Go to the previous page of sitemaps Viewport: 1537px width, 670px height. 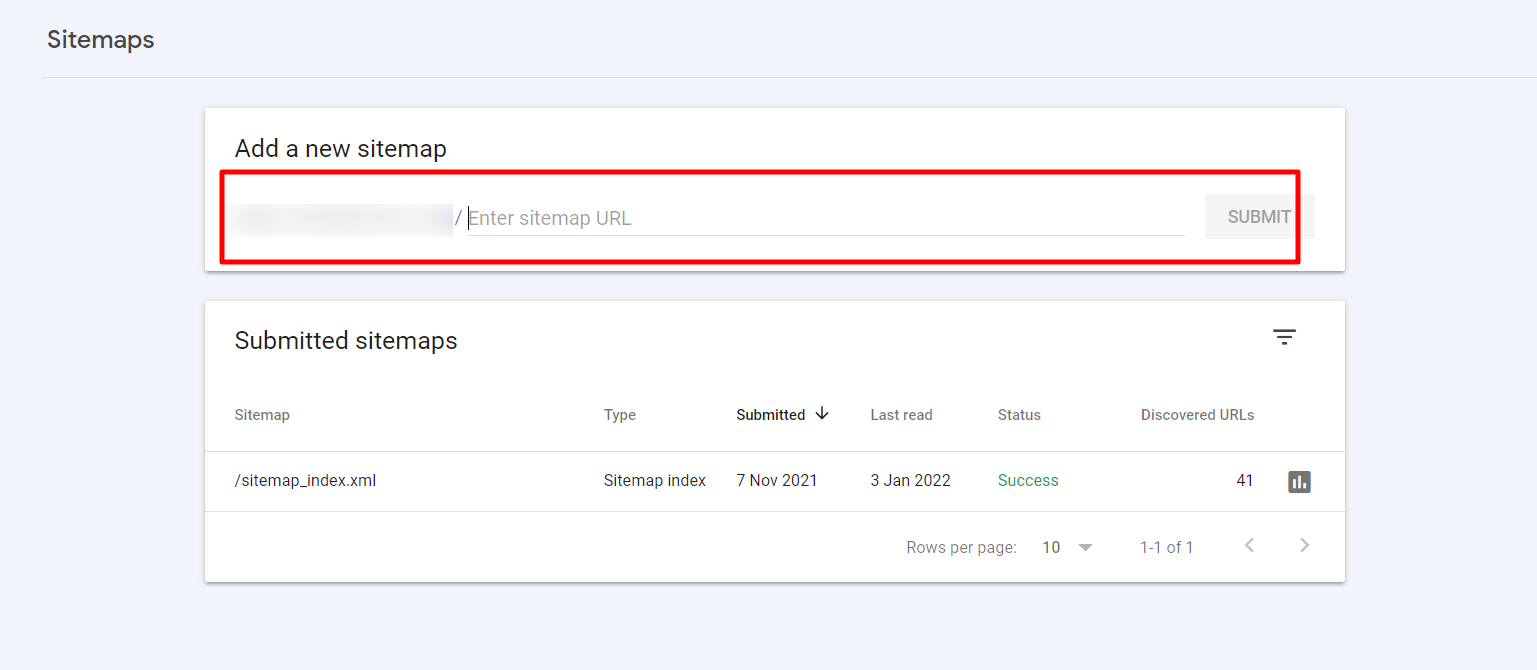pyautogui.click(x=1249, y=546)
